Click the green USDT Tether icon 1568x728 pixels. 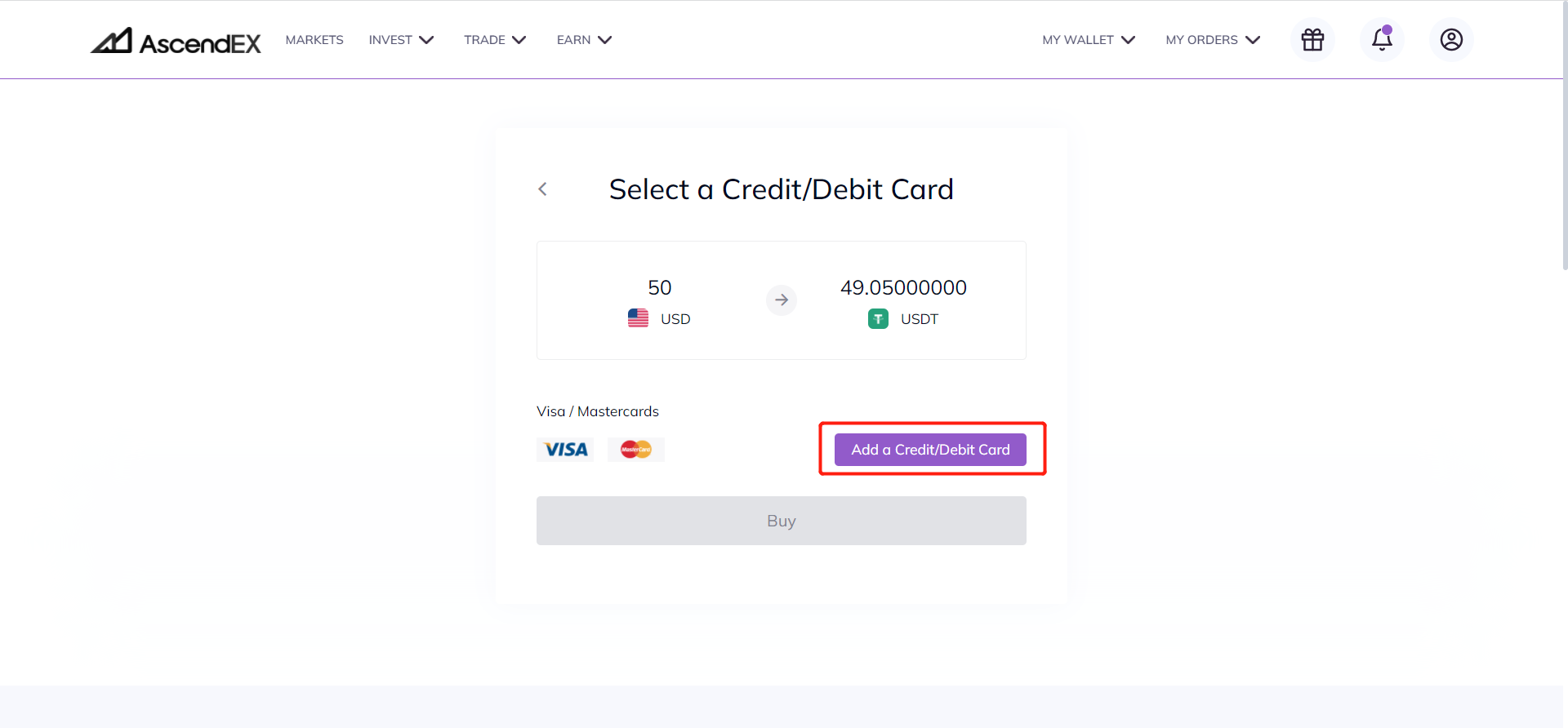(x=878, y=319)
